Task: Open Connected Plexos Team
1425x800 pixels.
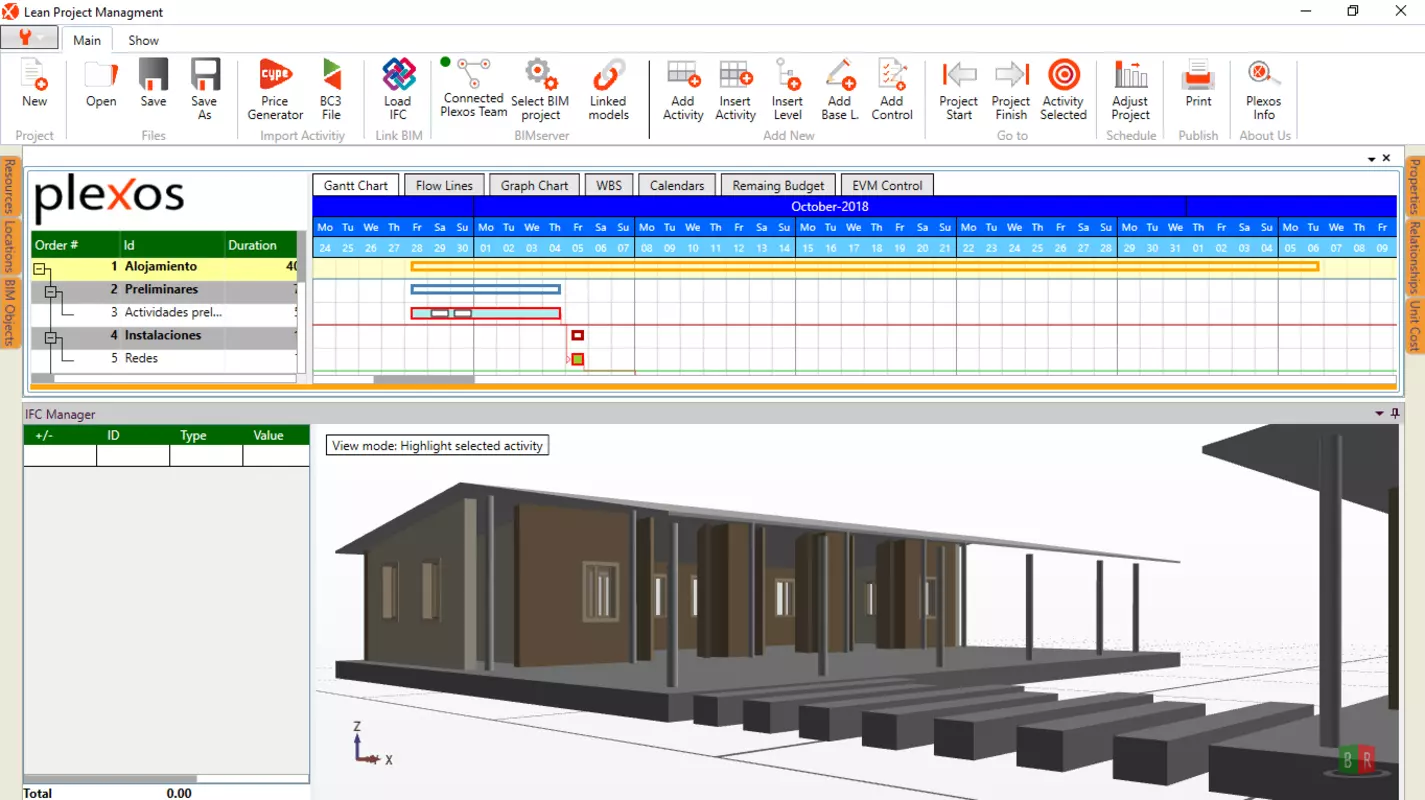Action: pyautogui.click(x=473, y=88)
